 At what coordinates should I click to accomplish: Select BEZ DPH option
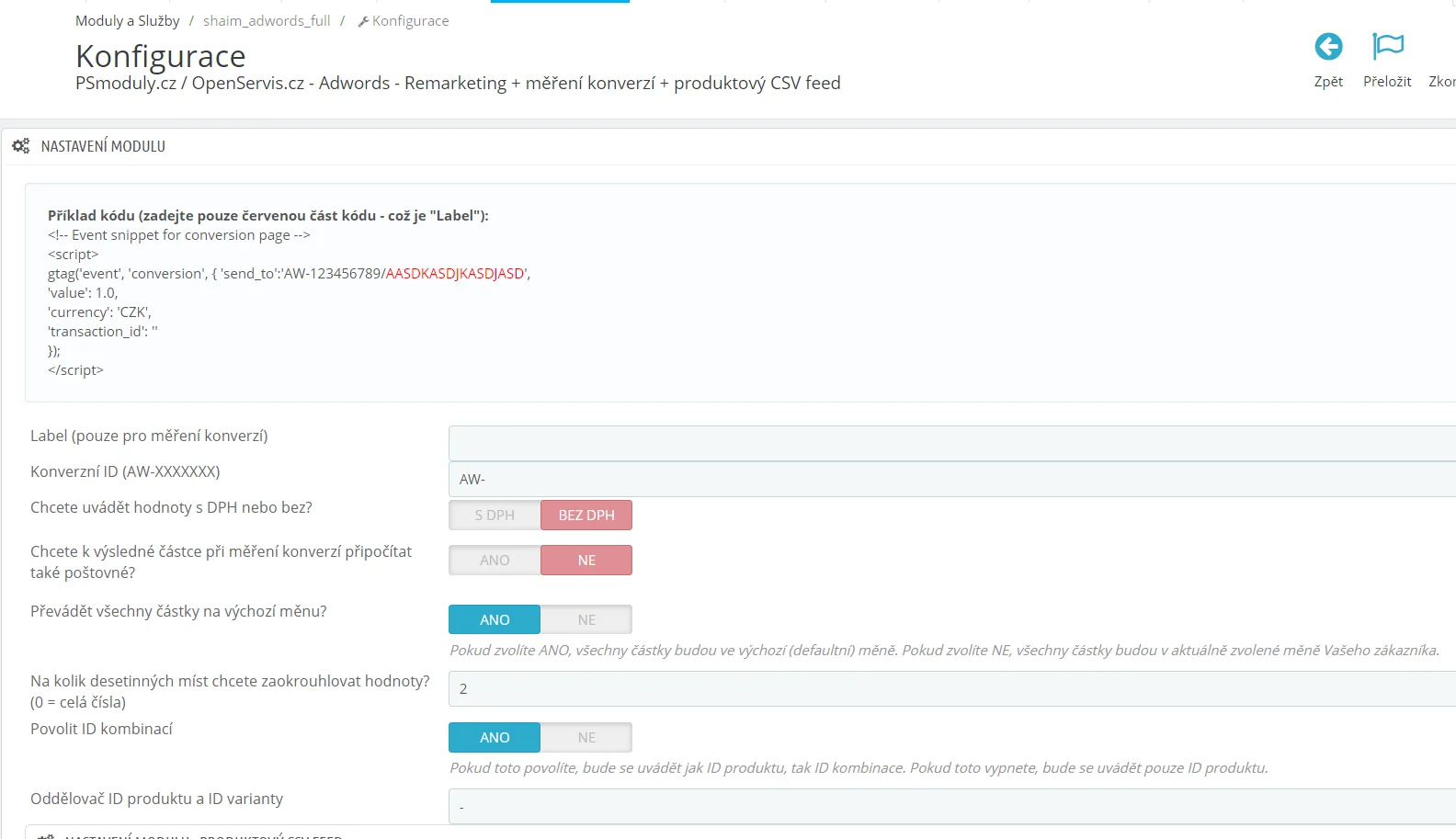(586, 516)
